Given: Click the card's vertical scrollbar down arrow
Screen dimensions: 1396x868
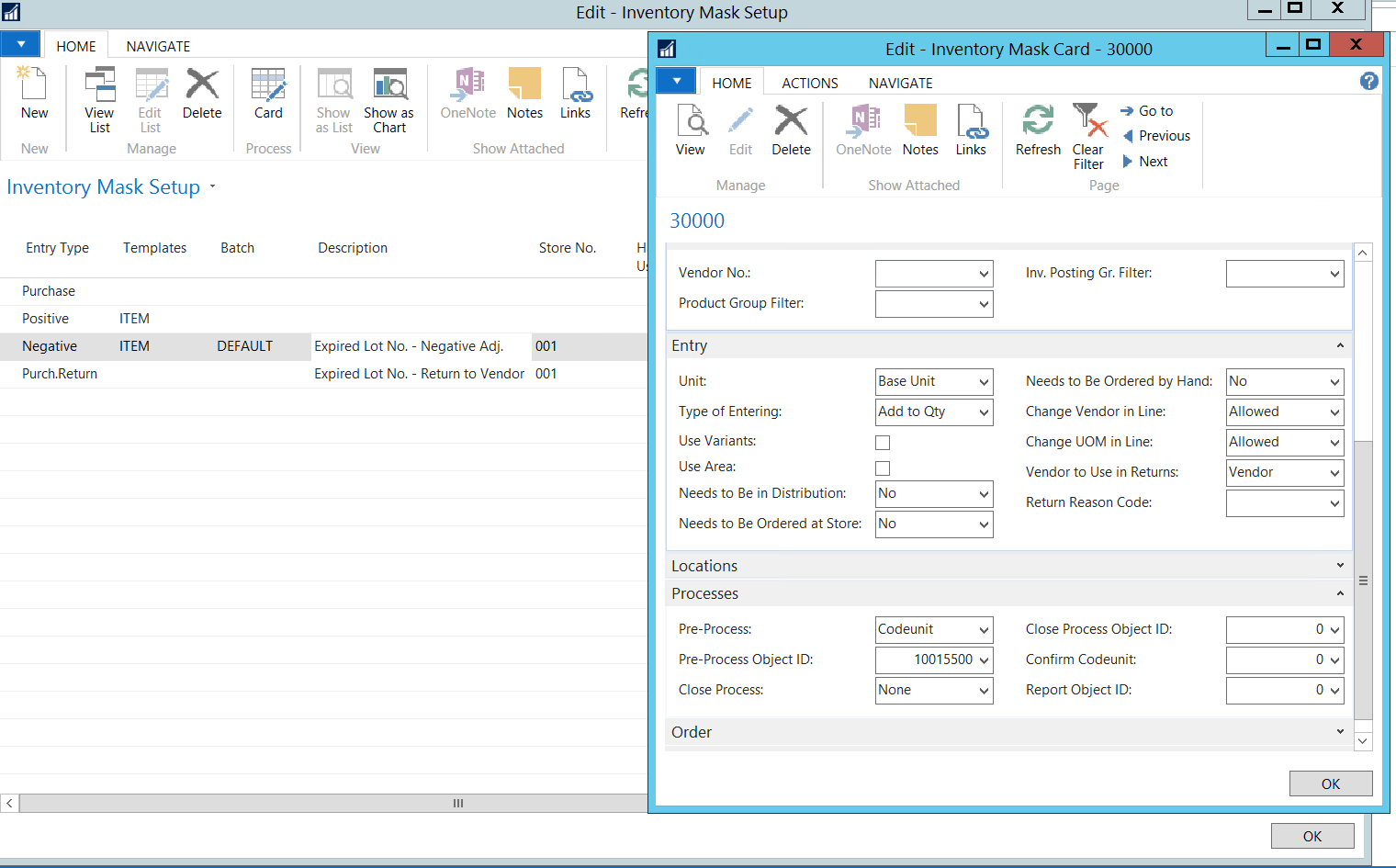Looking at the screenshot, I should [x=1363, y=740].
